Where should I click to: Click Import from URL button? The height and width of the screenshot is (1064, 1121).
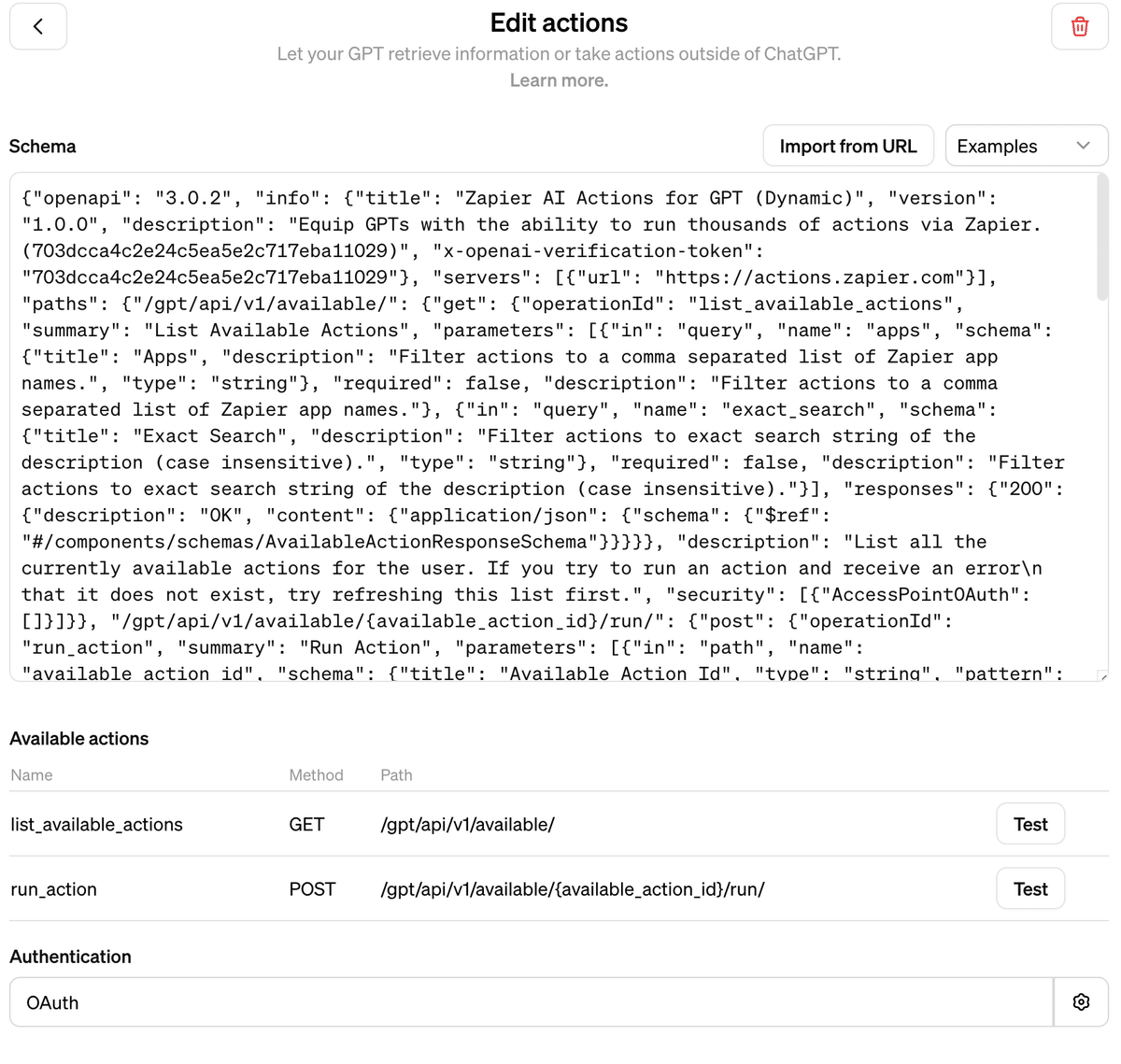[x=848, y=146]
